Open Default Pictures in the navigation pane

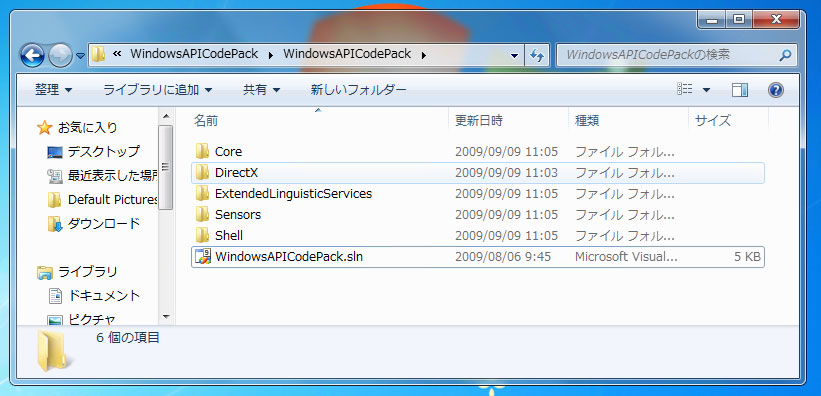[113, 200]
